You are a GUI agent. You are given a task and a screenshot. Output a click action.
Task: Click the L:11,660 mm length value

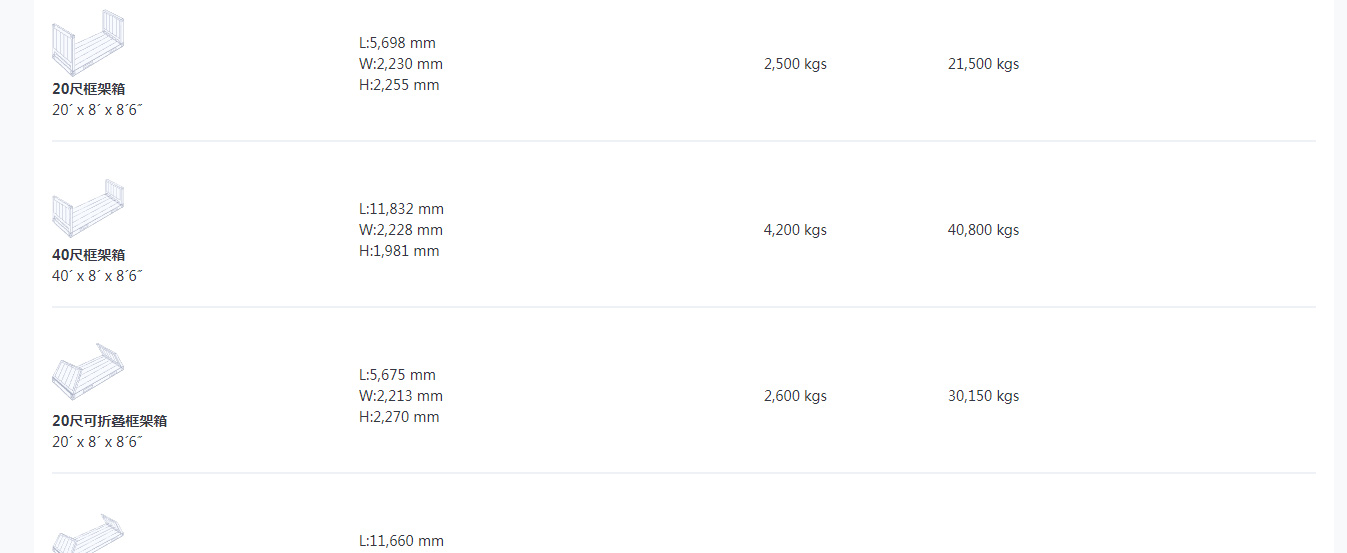coord(402,541)
